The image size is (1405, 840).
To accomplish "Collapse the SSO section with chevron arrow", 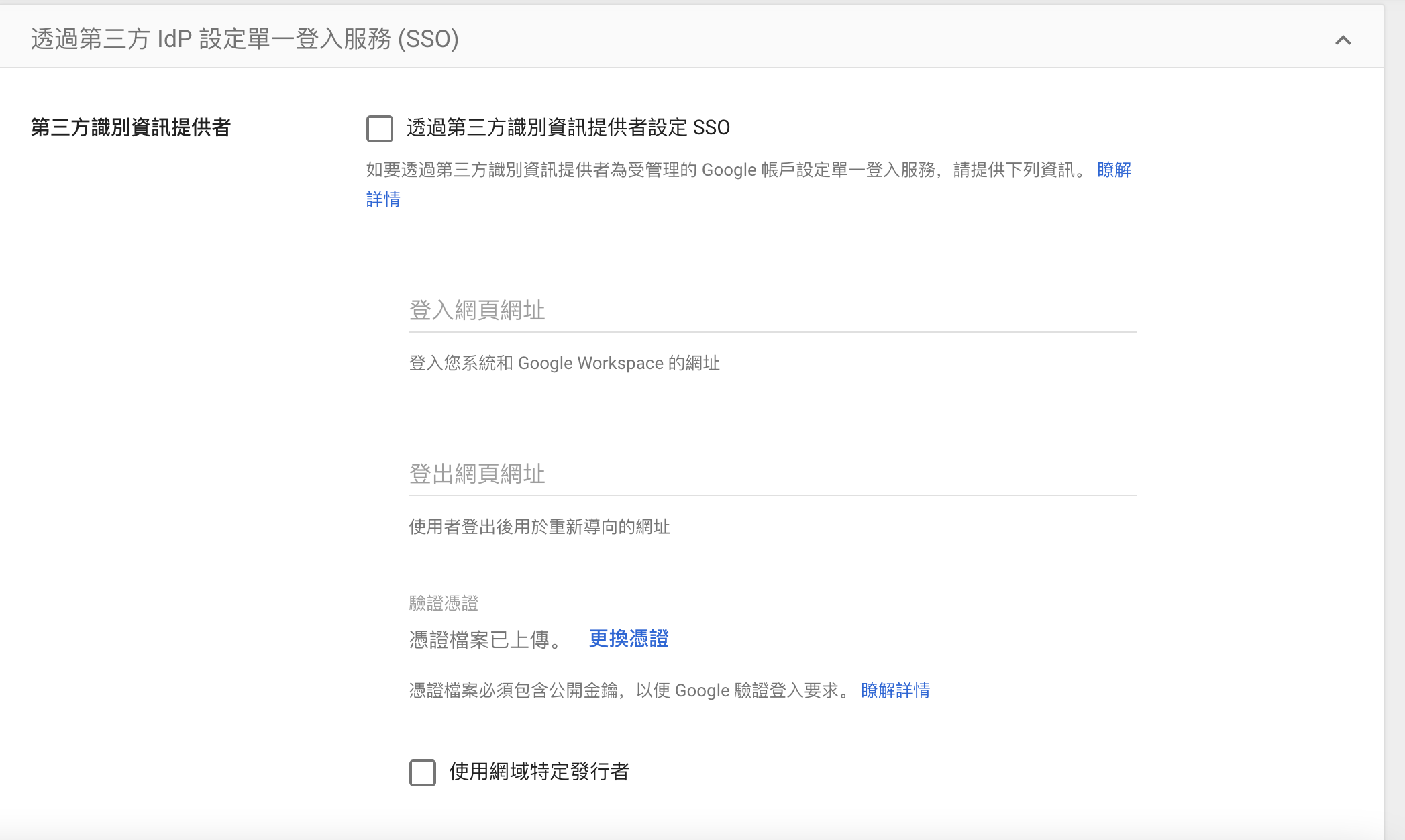I will 1343,40.
